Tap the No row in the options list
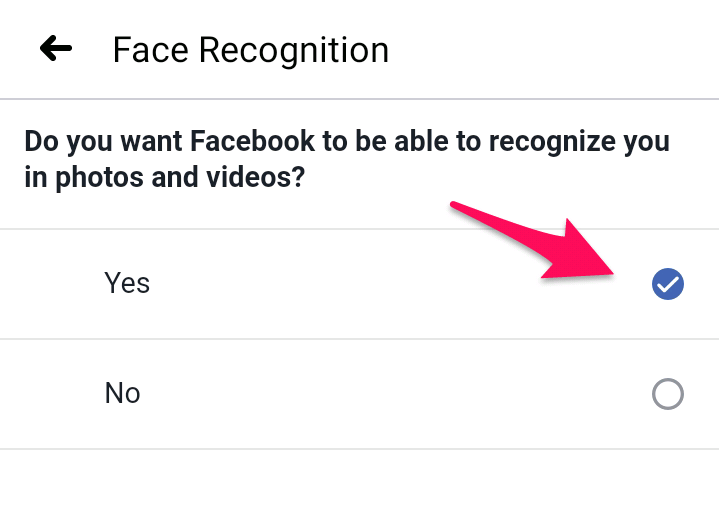 359,394
